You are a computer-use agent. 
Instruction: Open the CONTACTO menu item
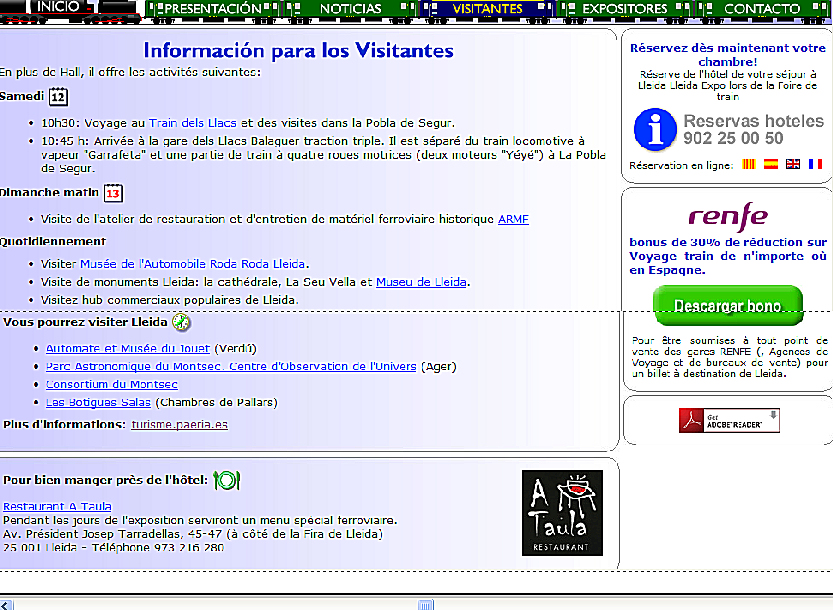[761, 9]
